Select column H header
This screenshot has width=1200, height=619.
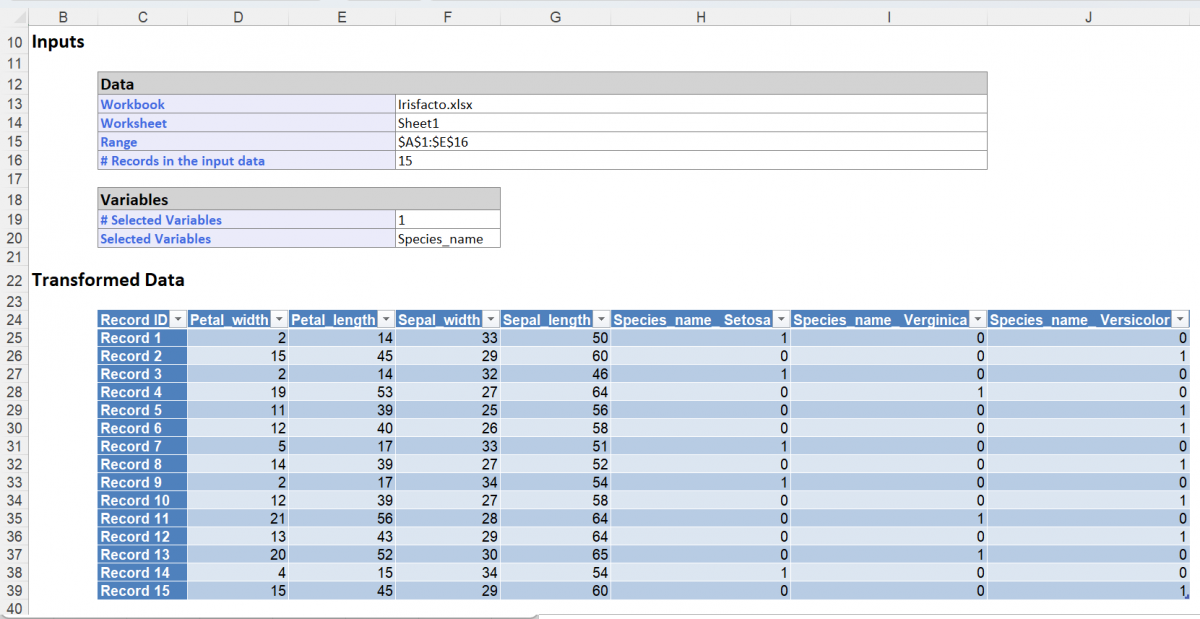click(700, 17)
